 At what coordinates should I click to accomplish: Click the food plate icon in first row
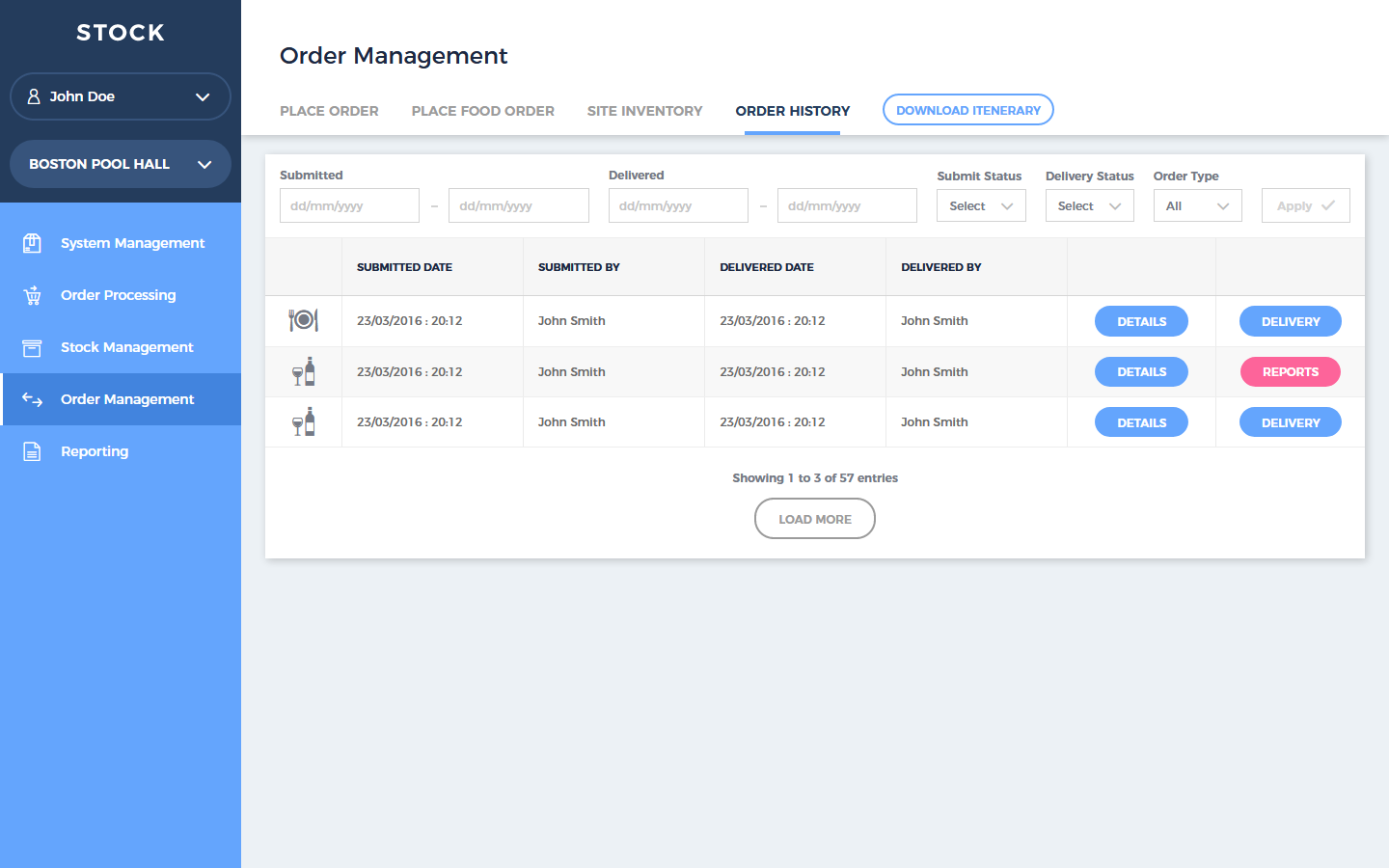303,320
